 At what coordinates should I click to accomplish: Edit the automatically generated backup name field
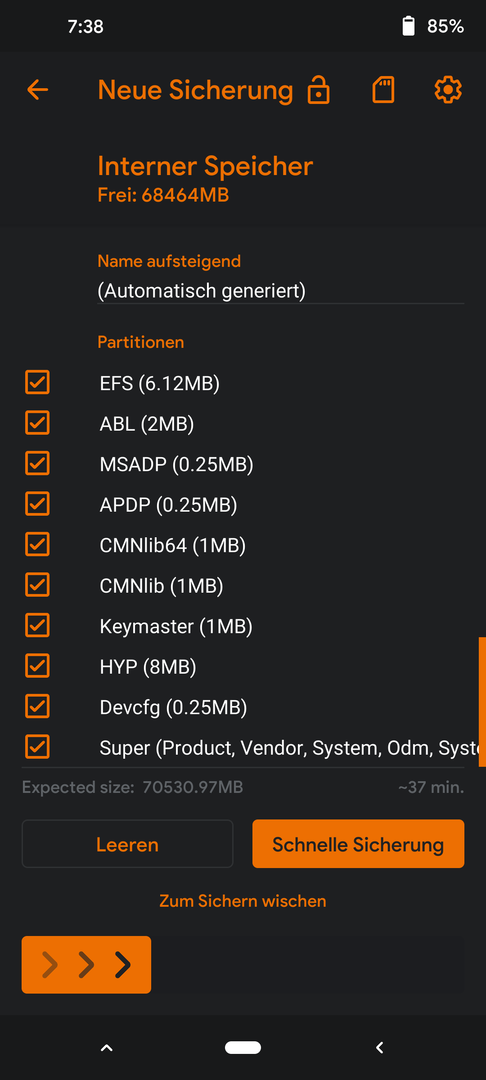pyautogui.click(x=281, y=291)
